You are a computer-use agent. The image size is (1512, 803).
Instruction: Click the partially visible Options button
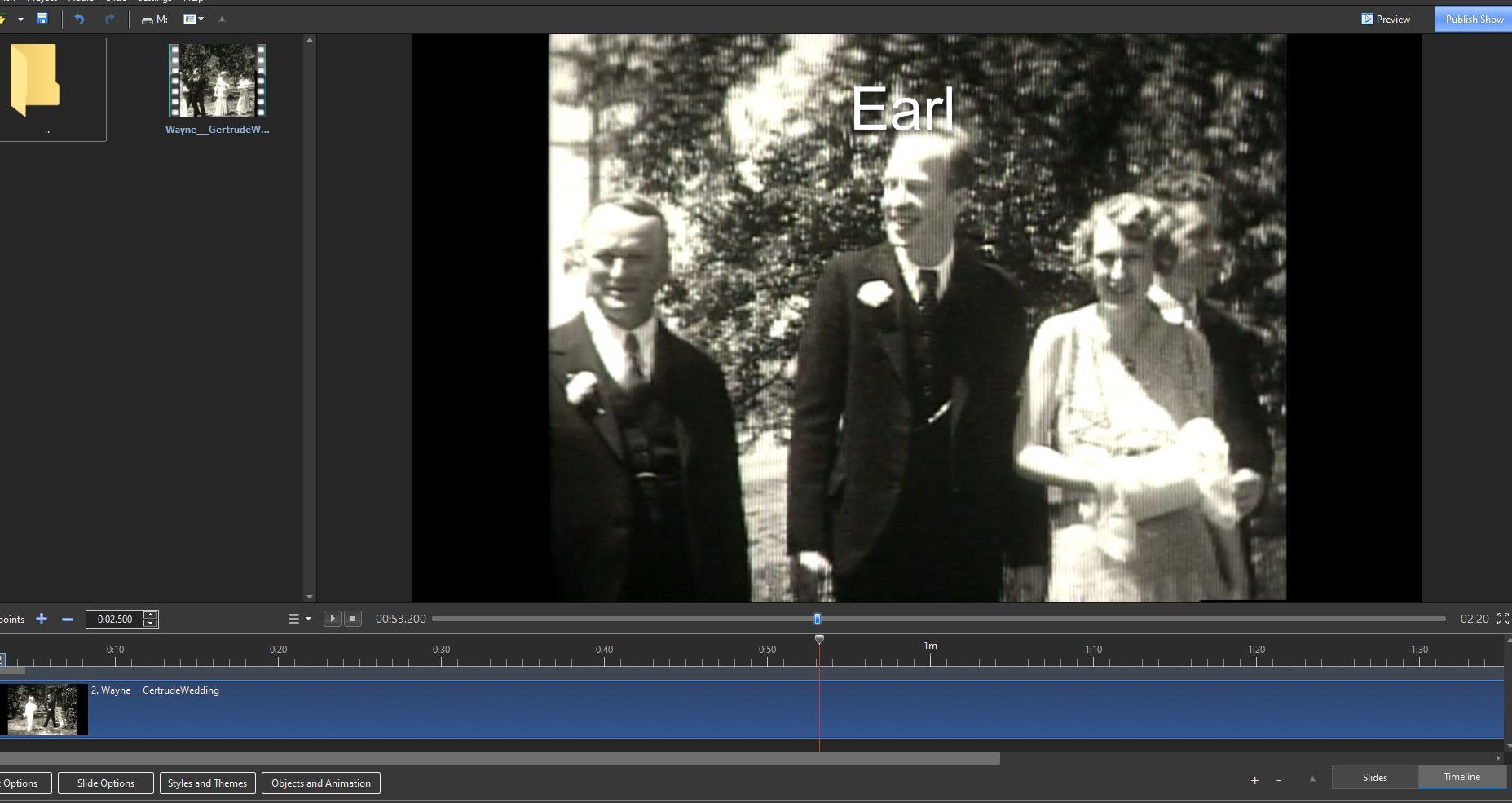coord(24,783)
